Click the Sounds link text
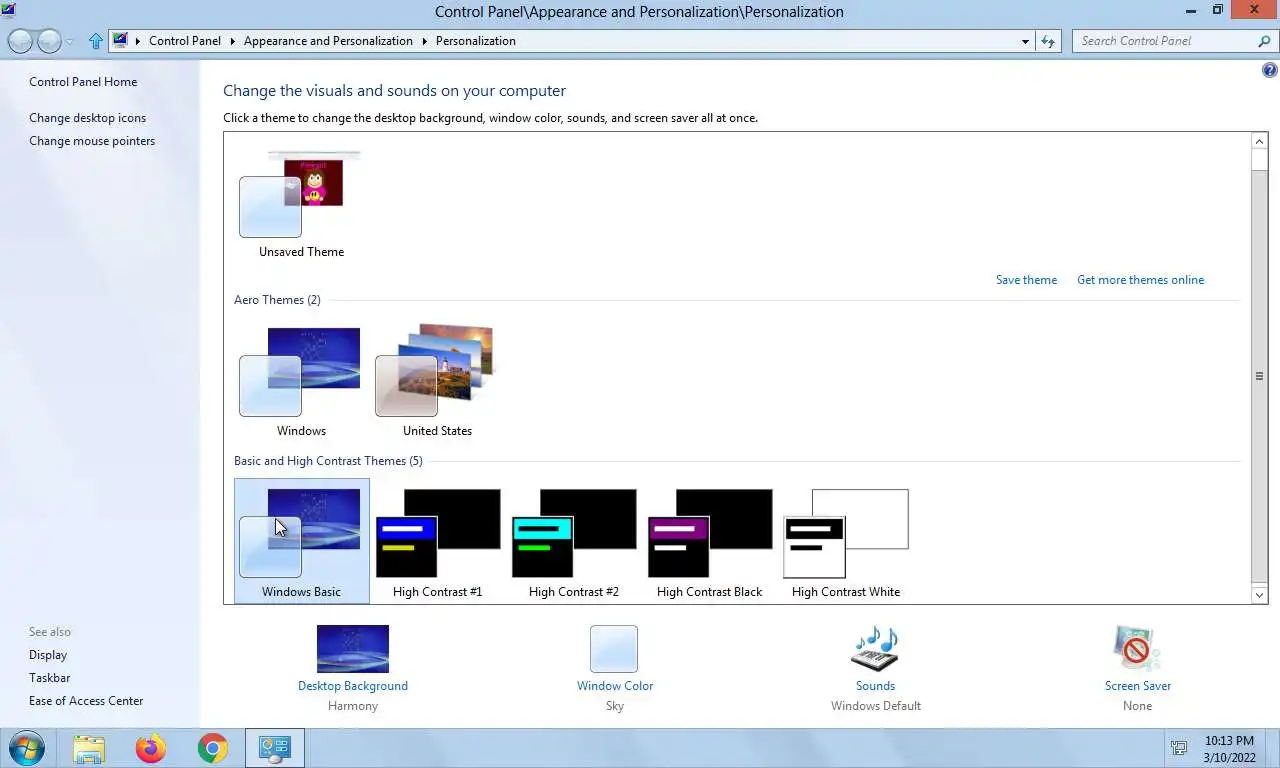Viewport: 1280px width, 768px height. tap(875, 686)
